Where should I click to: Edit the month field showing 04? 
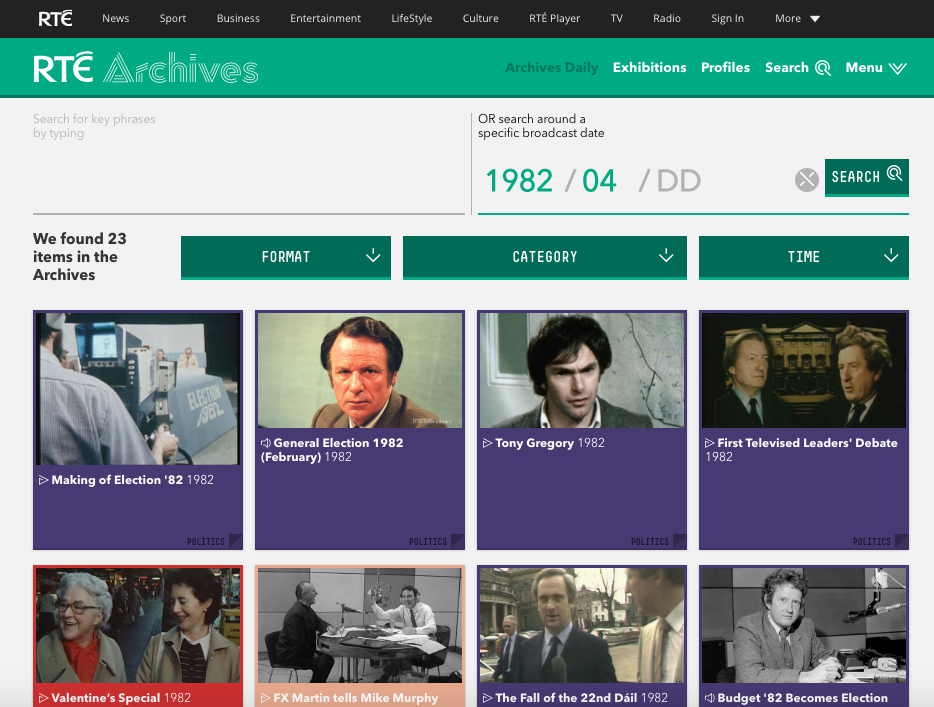tap(599, 180)
